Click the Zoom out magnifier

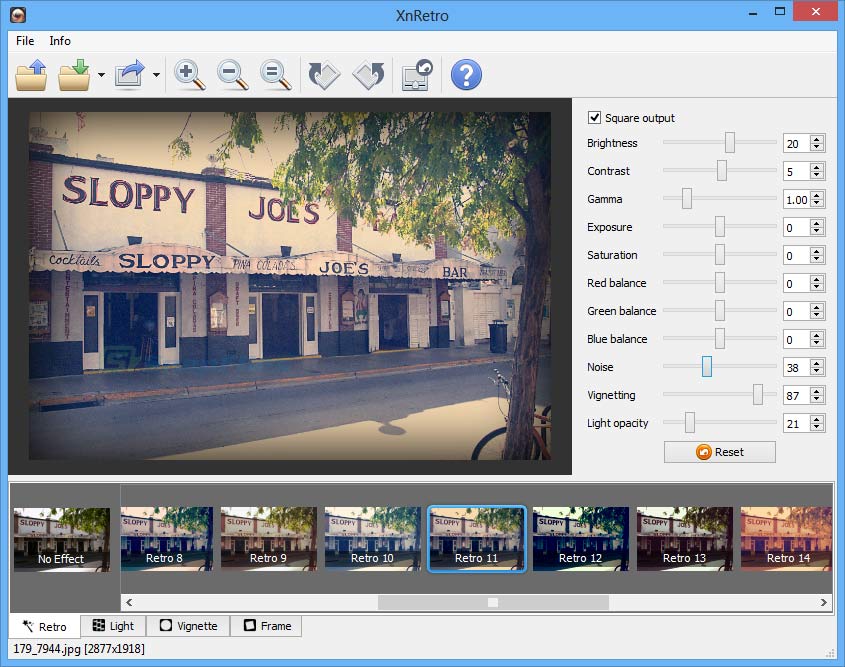pos(232,75)
